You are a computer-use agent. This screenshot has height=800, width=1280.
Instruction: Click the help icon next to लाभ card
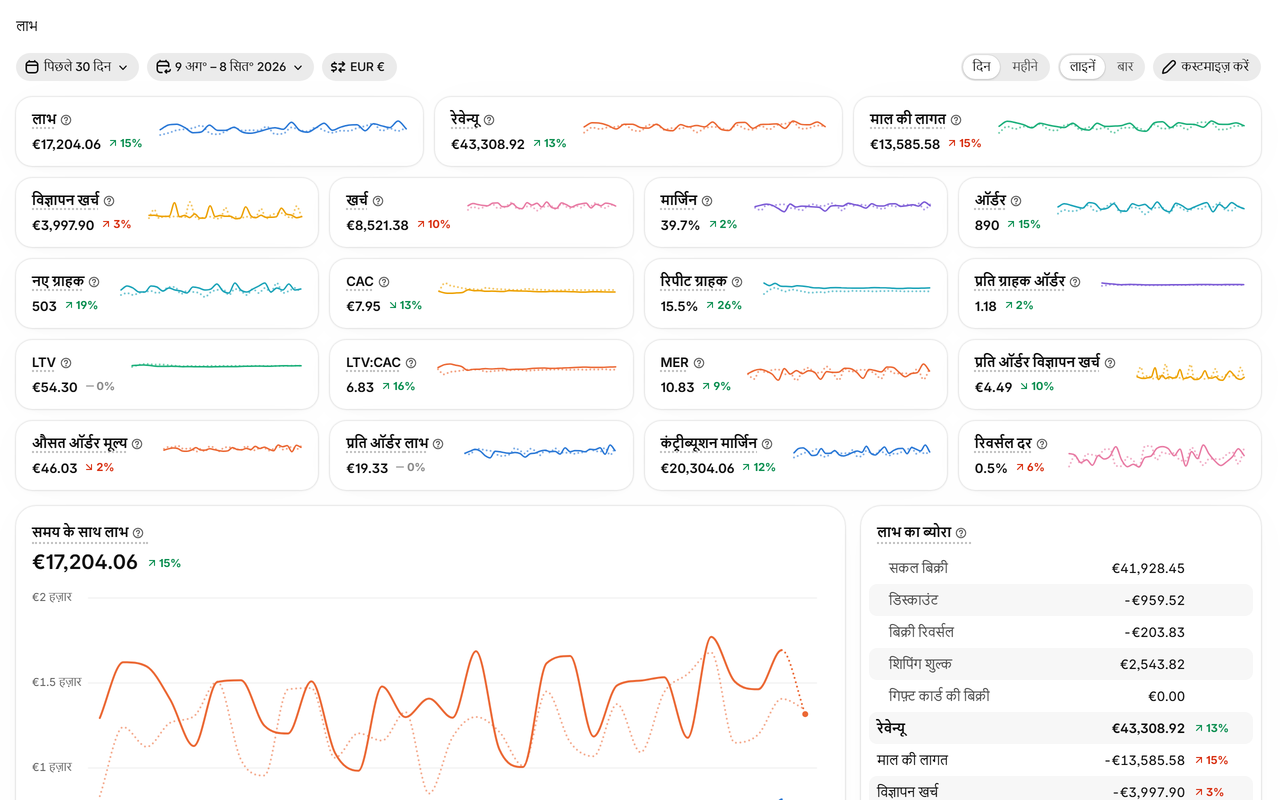[66, 120]
